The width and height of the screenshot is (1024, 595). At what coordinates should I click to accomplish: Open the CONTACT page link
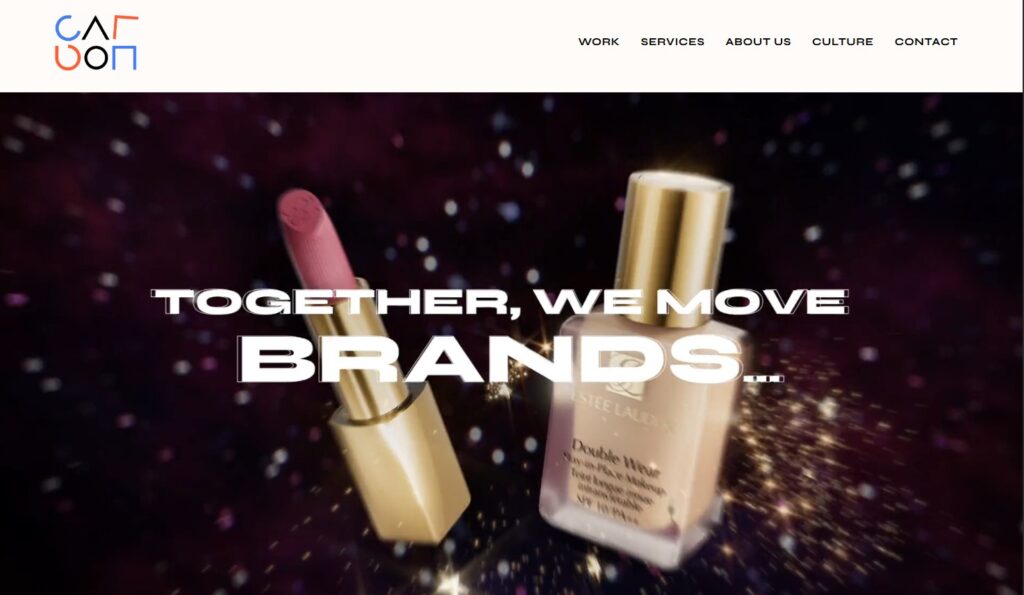925,42
